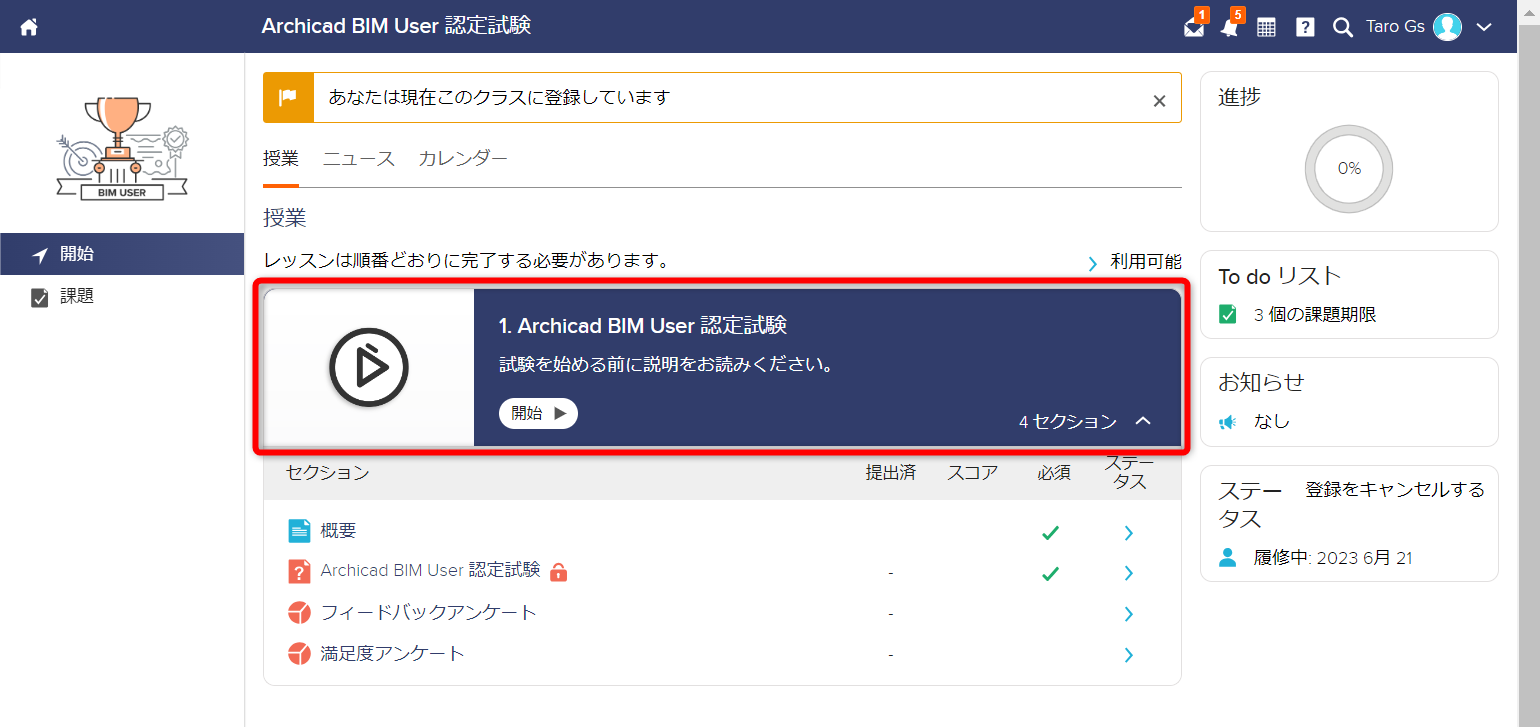The image size is (1540, 727).
Task: Open the calendar grid icon
Action: point(1266,28)
